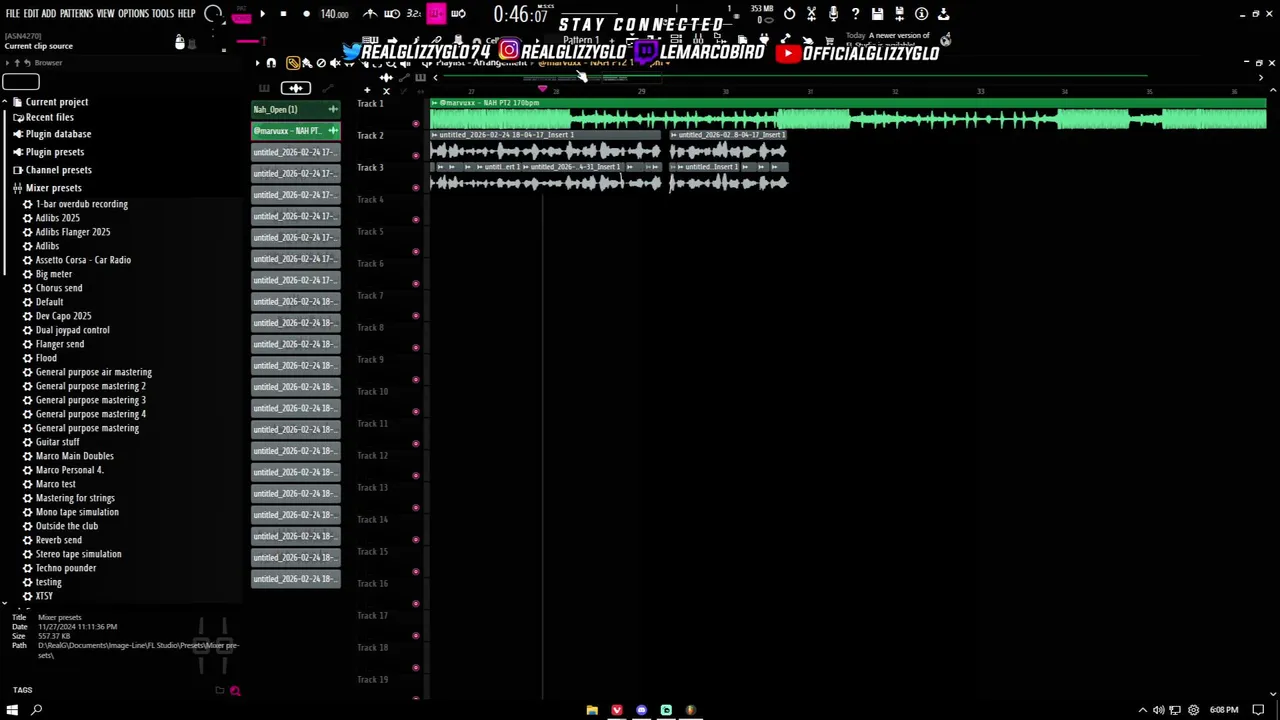Open the FILE menu
This screenshot has height=720, width=1280.
tap(13, 14)
